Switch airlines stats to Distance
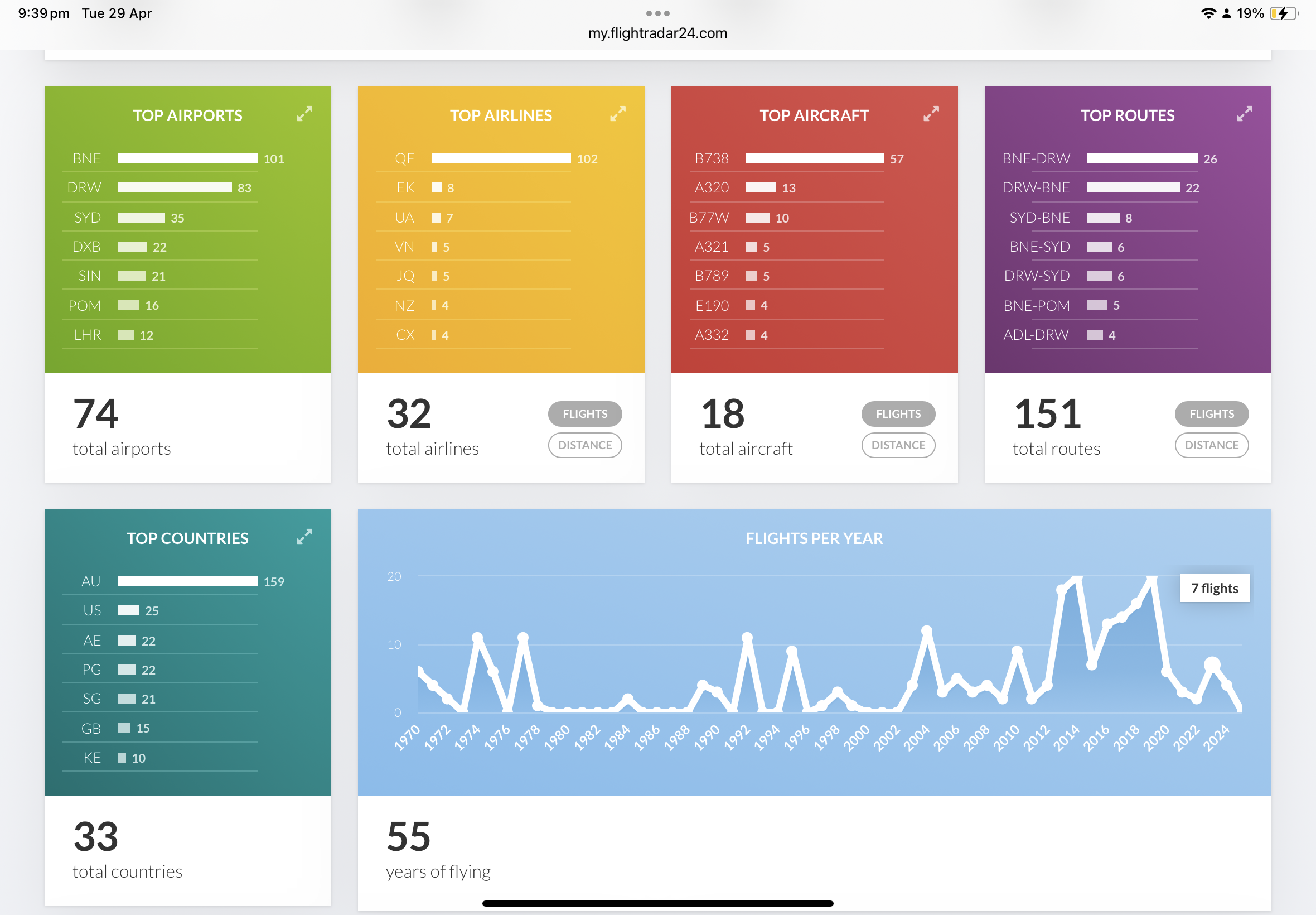Screen dimensions: 1316x915 (x=585, y=445)
